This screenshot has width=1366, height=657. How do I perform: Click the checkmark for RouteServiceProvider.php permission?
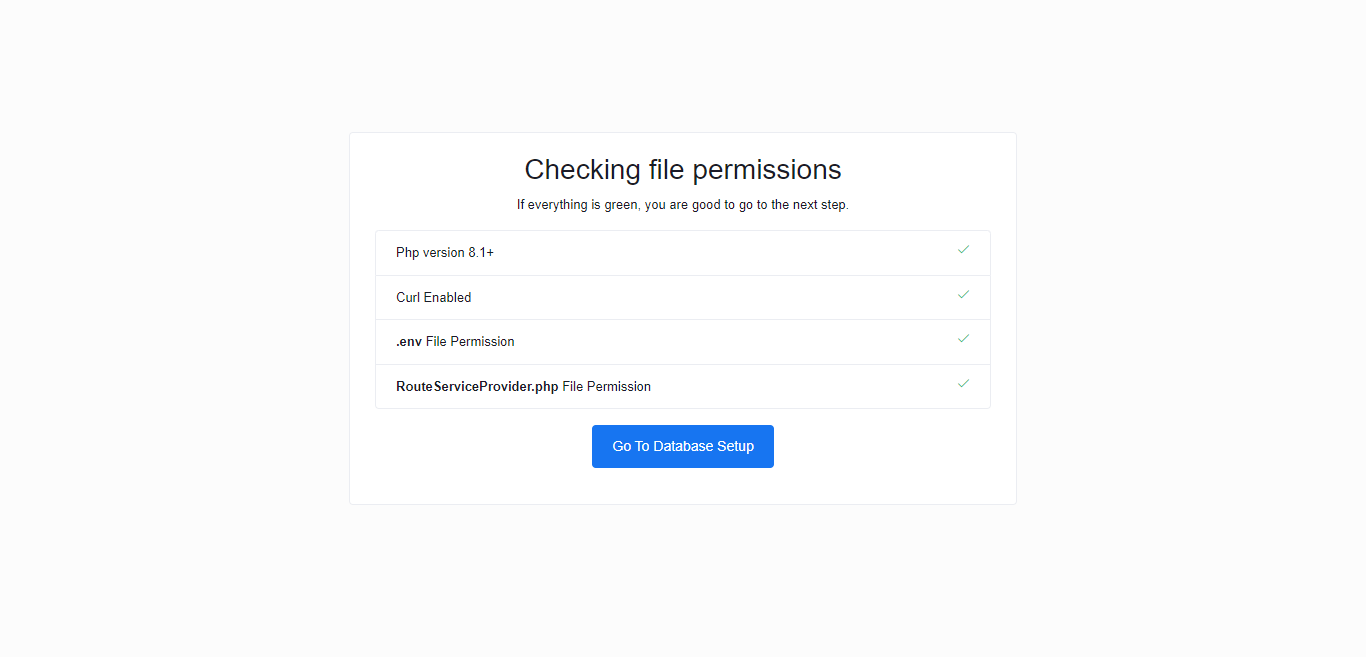coord(963,383)
